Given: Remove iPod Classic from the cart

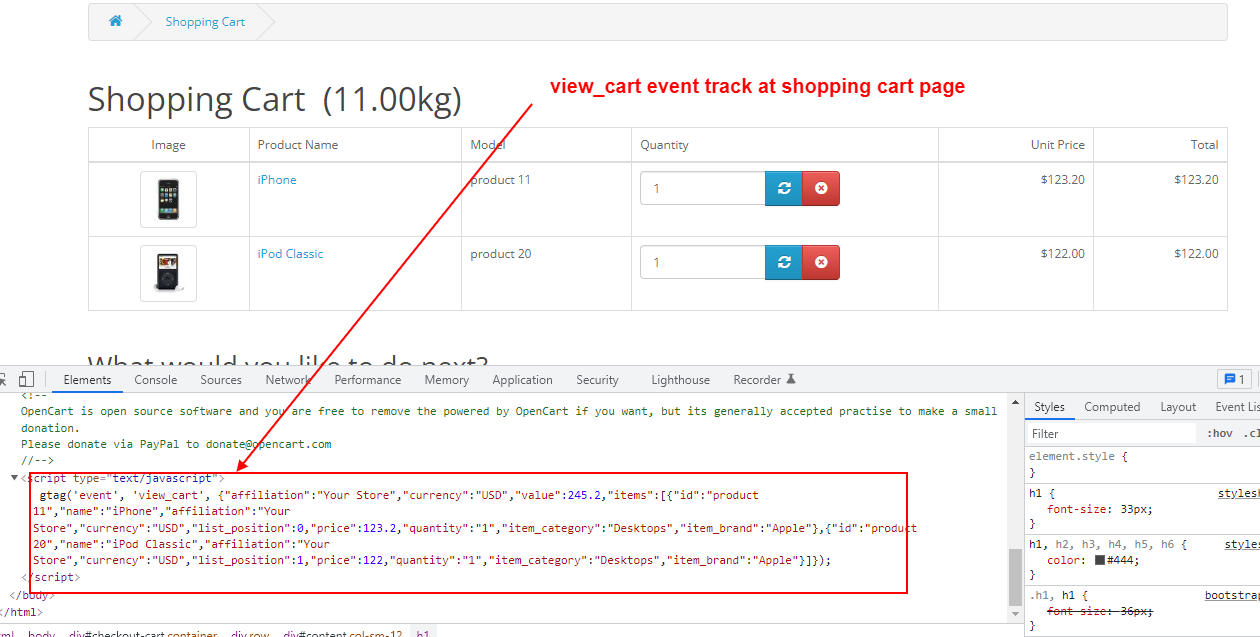Looking at the screenshot, I should [821, 262].
